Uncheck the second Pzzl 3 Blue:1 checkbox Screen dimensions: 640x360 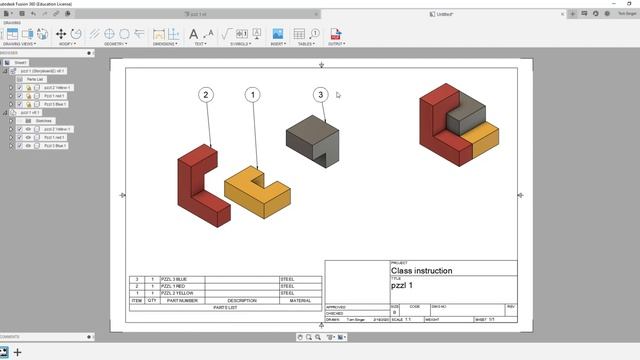point(19,146)
